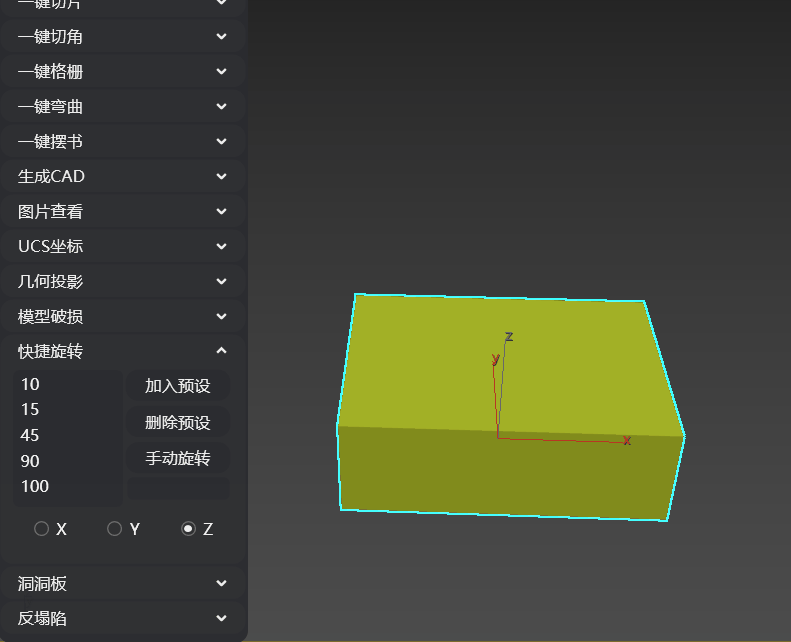The width and height of the screenshot is (791, 642).
Task: Expand the 一键摆书 section chevron
Action: 221,141
